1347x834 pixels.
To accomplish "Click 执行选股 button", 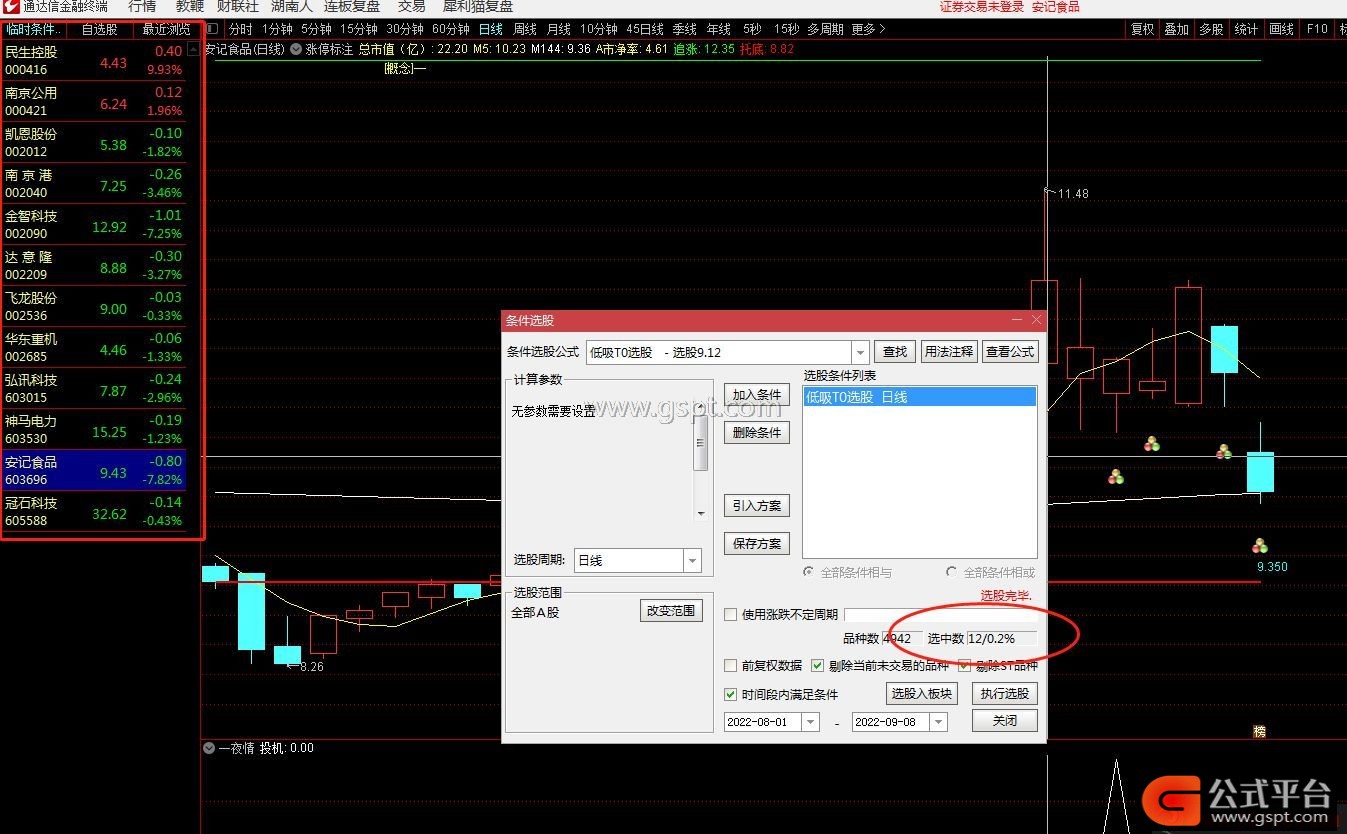I will tap(1004, 694).
